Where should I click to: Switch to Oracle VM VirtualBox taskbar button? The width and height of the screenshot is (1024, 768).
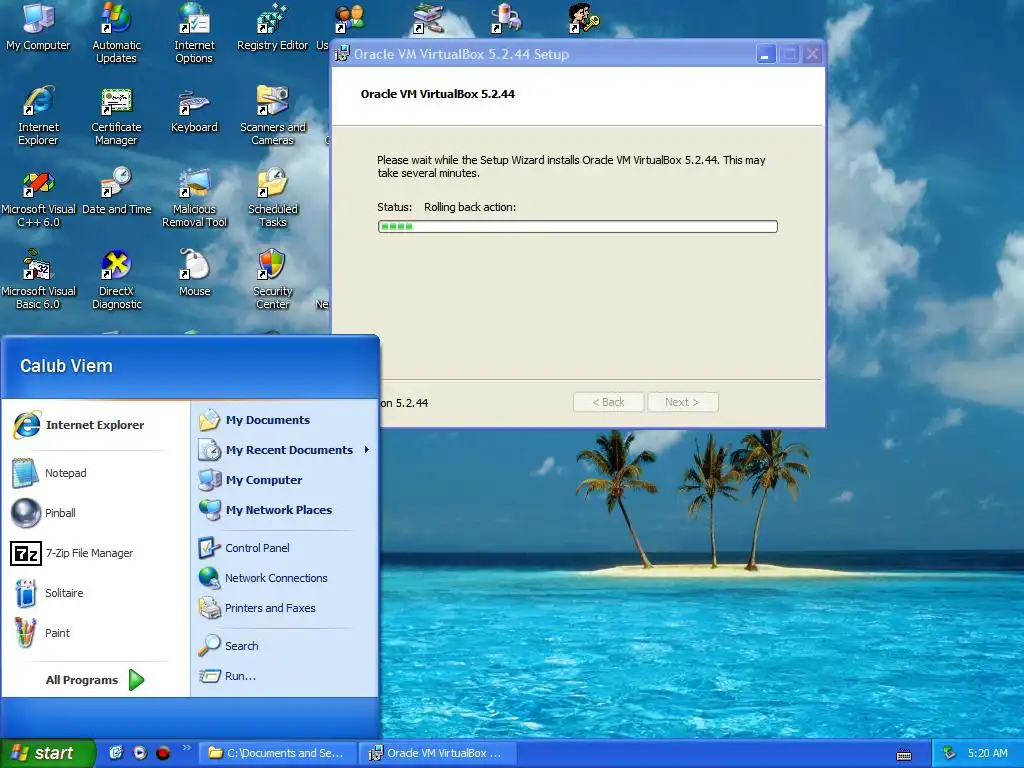[438, 753]
